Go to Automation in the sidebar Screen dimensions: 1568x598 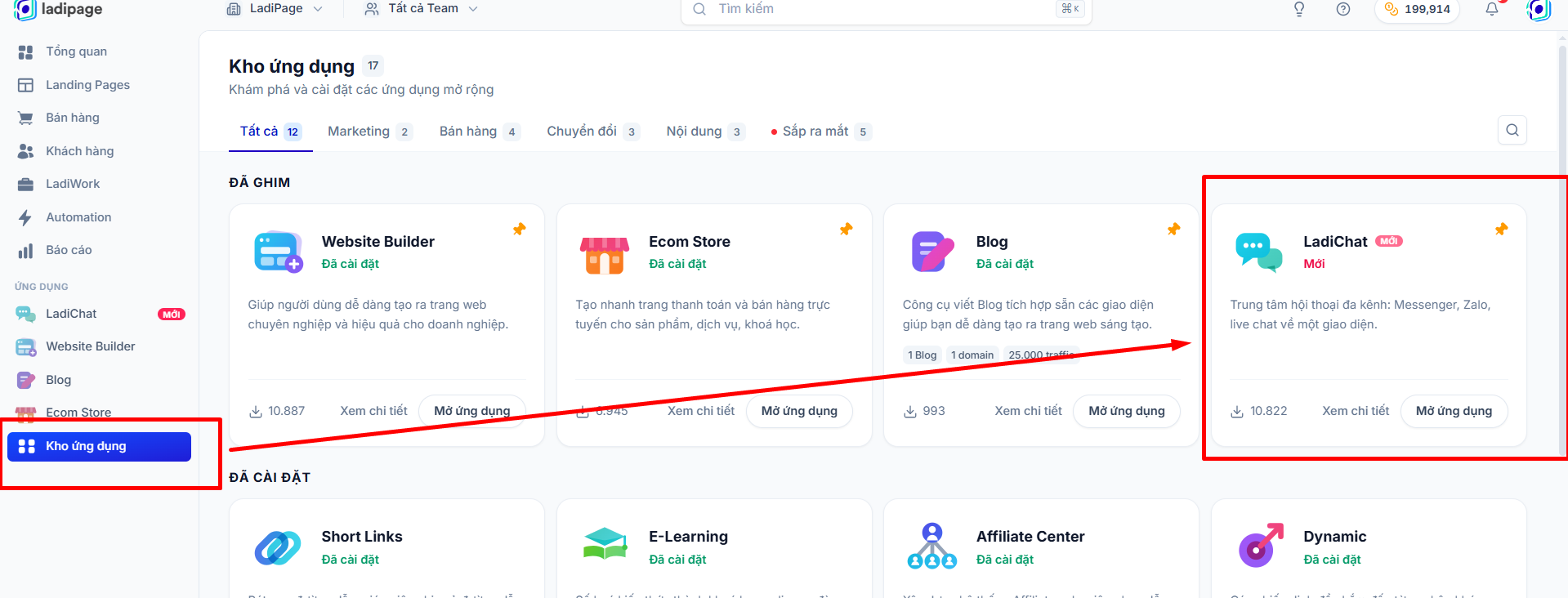click(78, 217)
